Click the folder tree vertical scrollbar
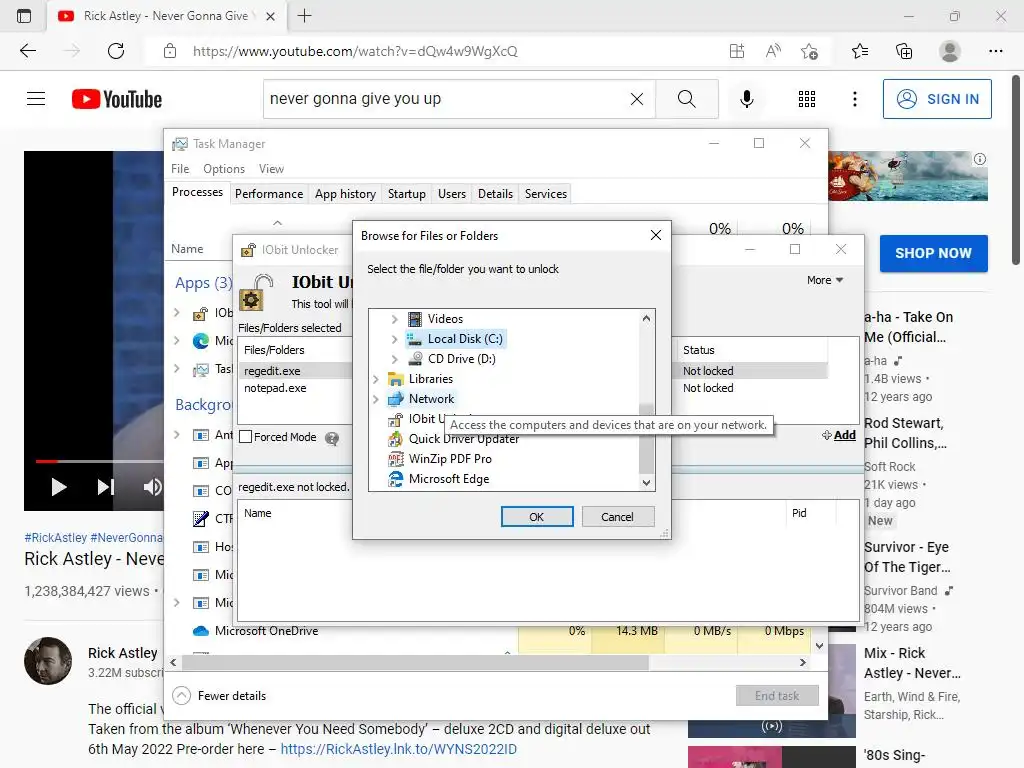This screenshot has height=768, width=1024. pyautogui.click(x=646, y=439)
